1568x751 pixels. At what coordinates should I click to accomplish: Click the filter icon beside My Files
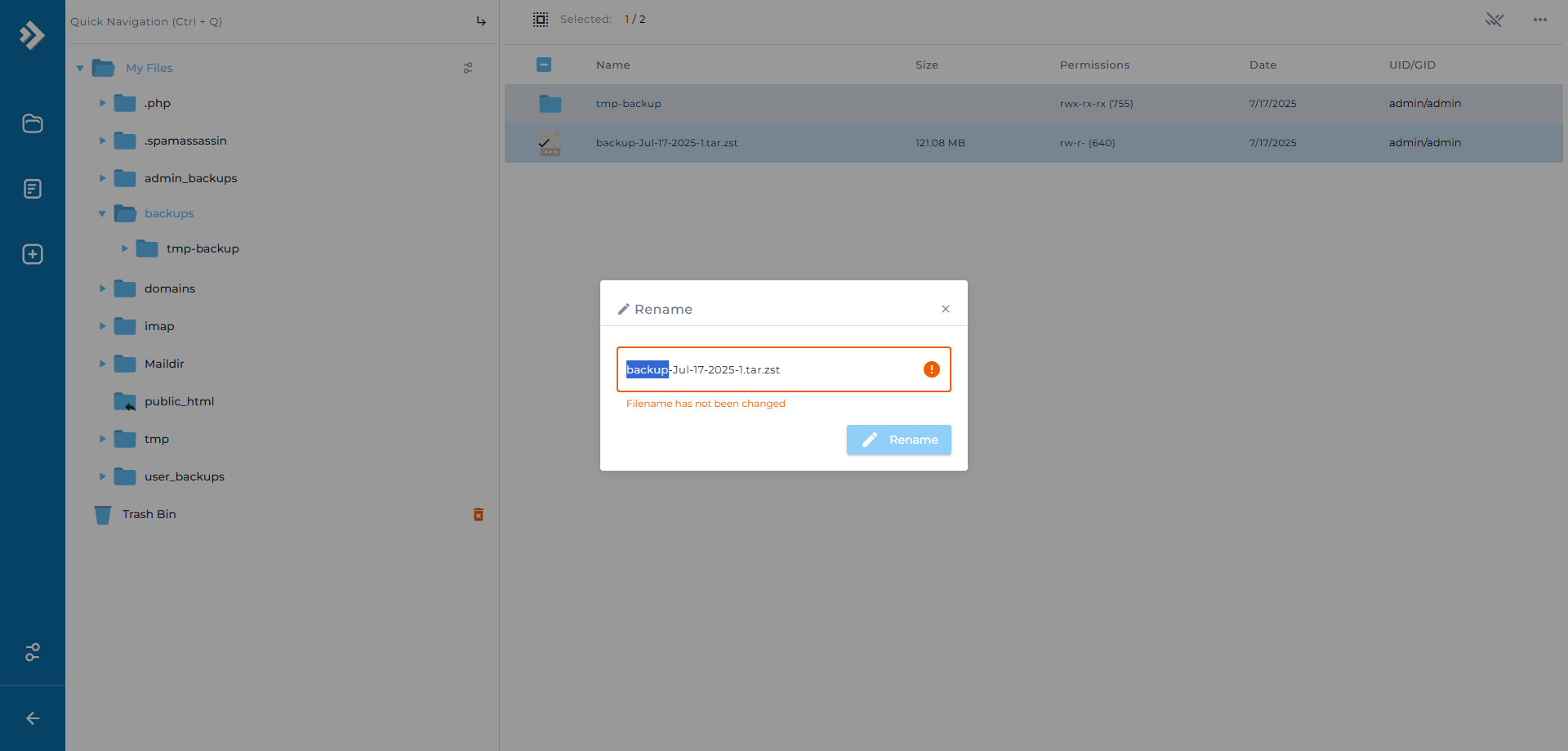(468, 68)
